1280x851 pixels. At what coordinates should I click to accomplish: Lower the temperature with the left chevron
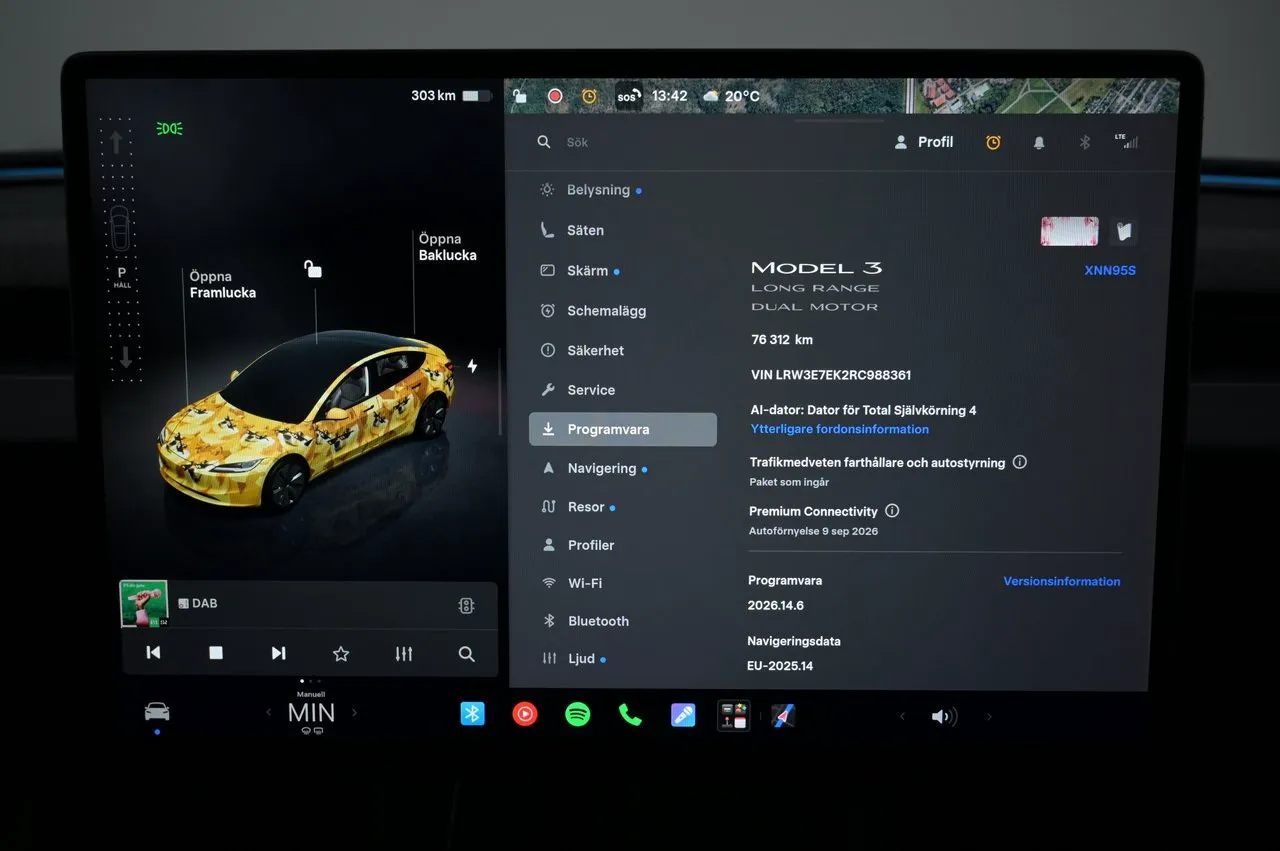(268, 713)
